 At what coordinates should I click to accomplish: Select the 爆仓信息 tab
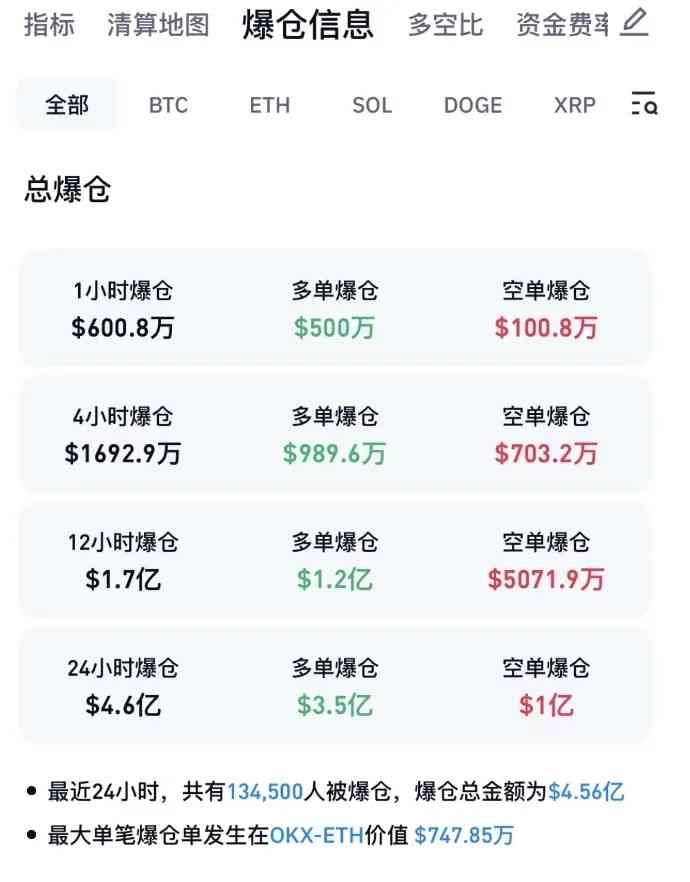click(x=308, y=24)
